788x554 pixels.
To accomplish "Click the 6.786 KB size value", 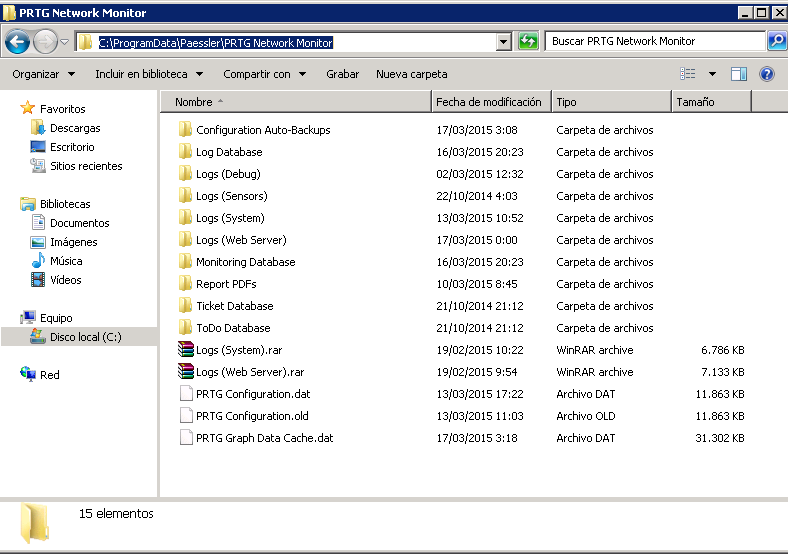I will coord(723,350).
